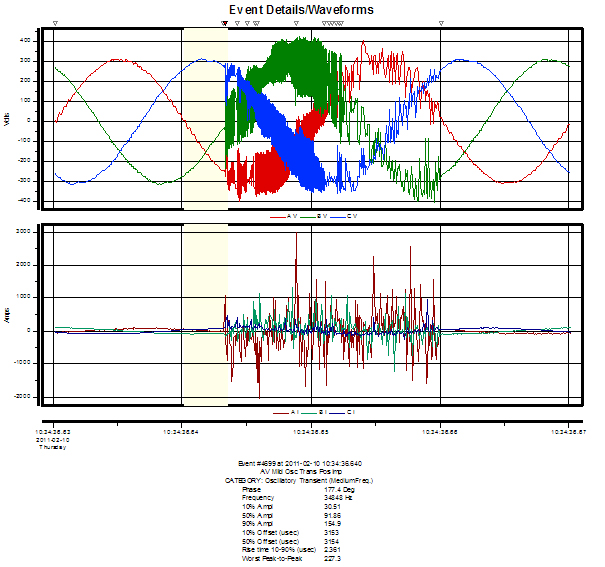Click the Event Details/Waveforms chart title
605x567 pixels.
pyautogui.click(x=302, y=9)
